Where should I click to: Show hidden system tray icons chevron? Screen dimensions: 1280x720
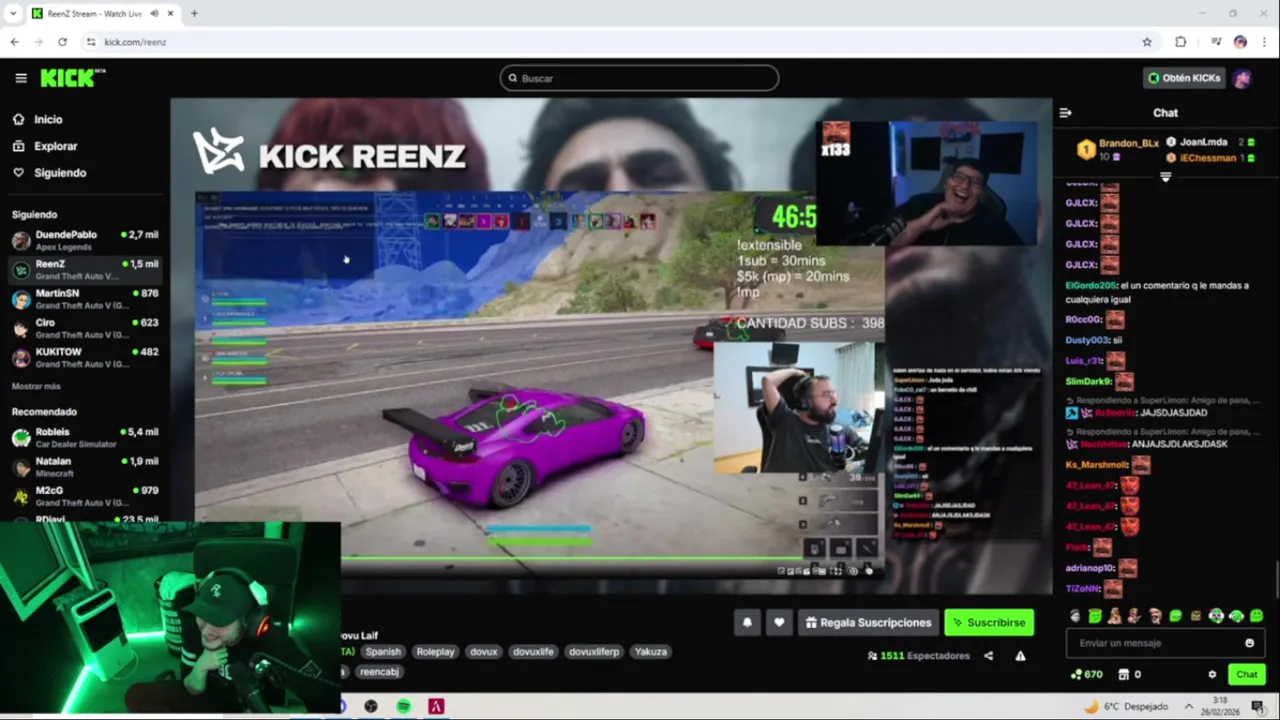1188,706
